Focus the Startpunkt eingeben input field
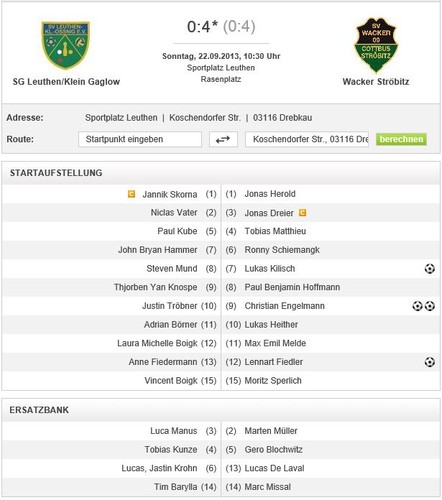Image resolution: width=442 pixels, height=500 pixels. coord(140,139)
